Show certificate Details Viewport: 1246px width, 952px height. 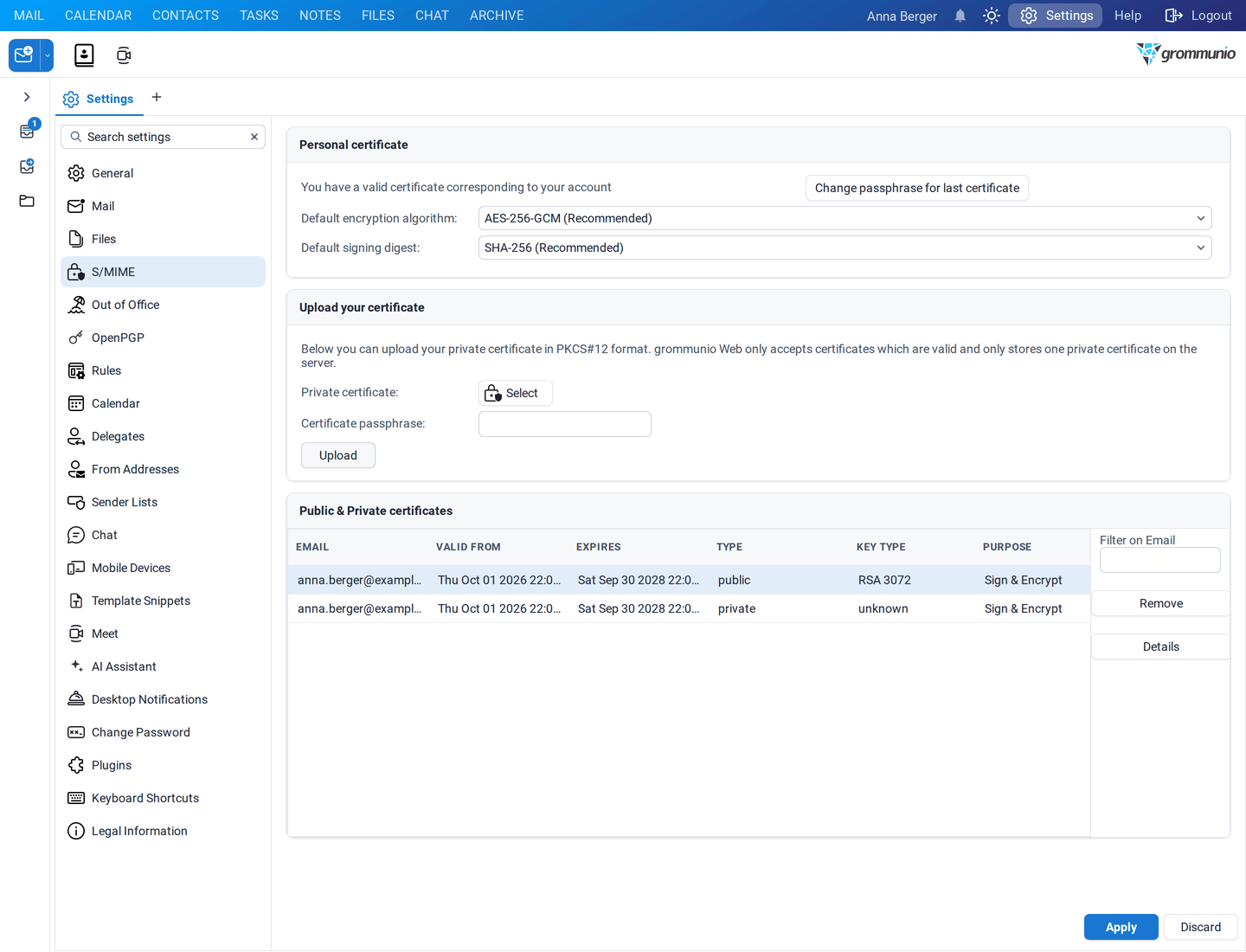pyautogui.click(x=1160, y=646)
